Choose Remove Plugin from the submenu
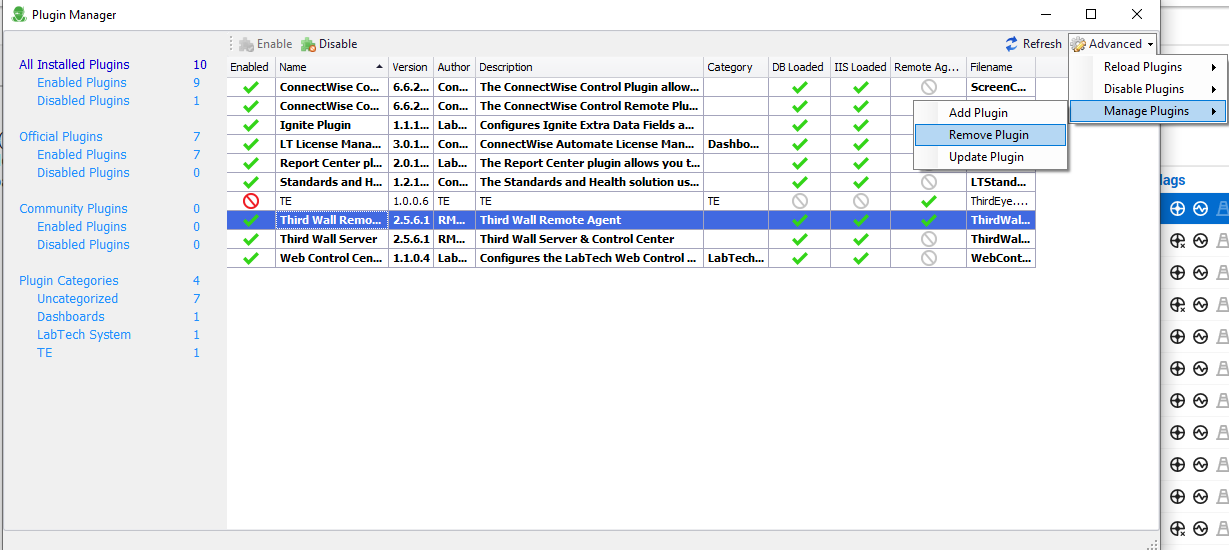This screenshot has width=1229, height=550. click(x=990, y=135)
